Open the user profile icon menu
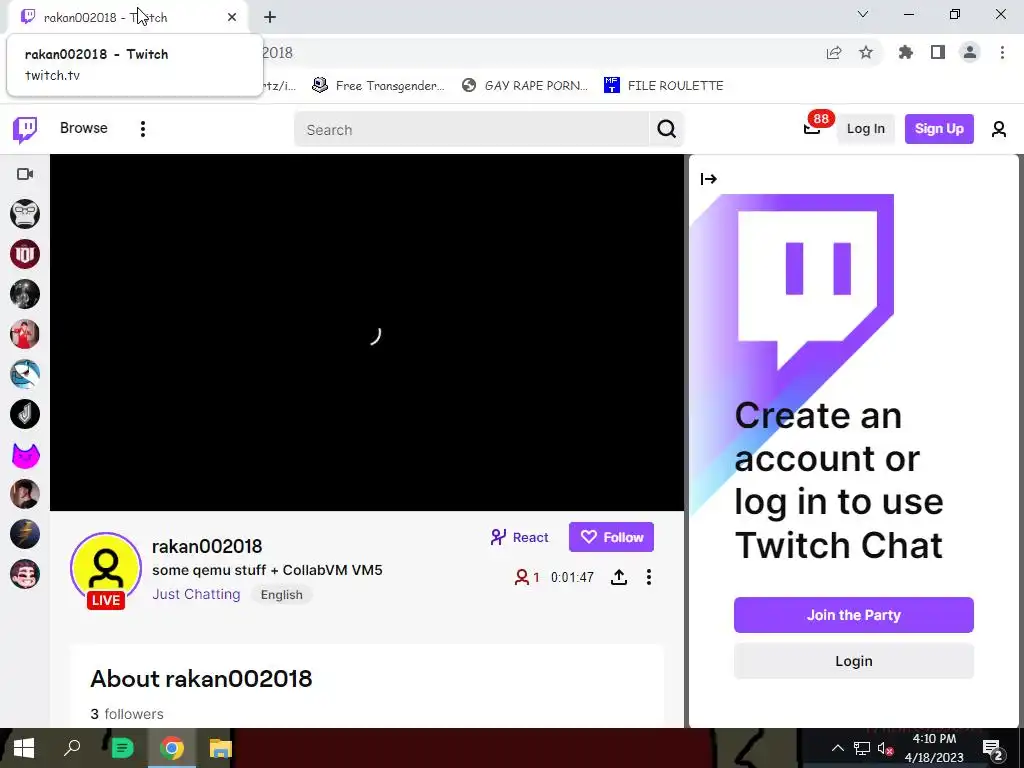The width and height of the screenshot is (1024, 768). point(999,129)
